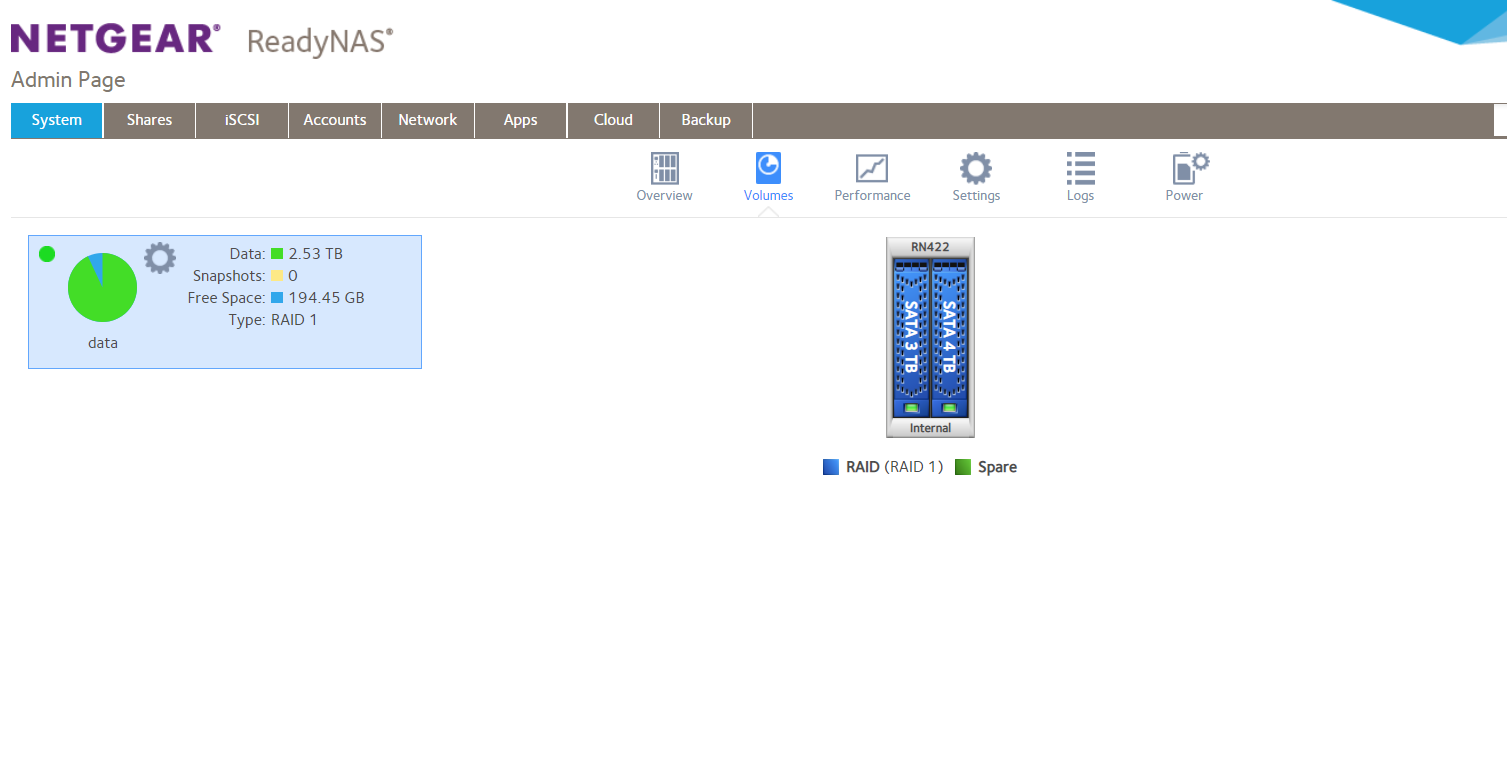Open the Network tab

click(x=427, y=120)
